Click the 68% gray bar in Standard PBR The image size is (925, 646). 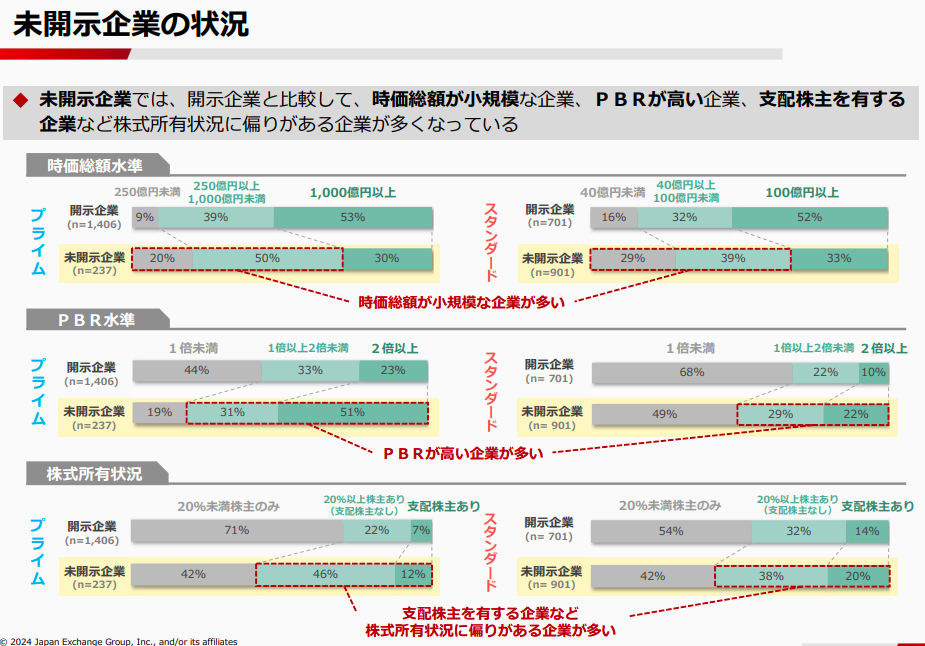692,373
